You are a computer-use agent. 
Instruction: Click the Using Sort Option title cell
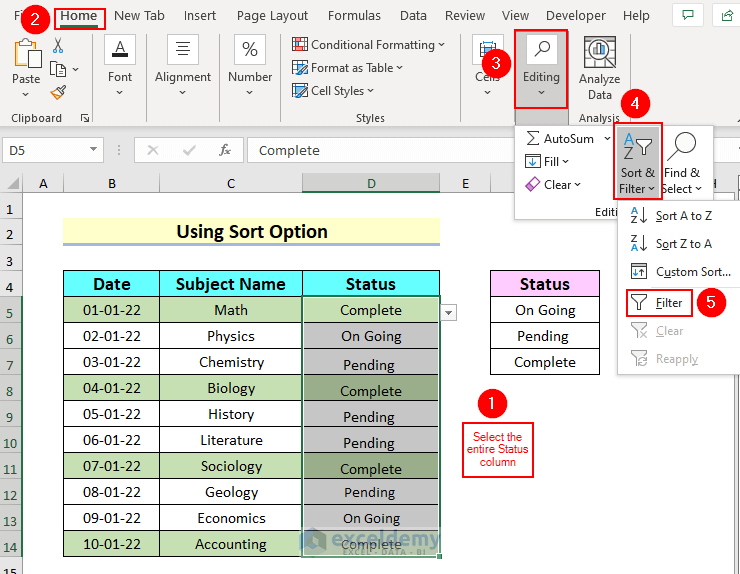(252, 232)
